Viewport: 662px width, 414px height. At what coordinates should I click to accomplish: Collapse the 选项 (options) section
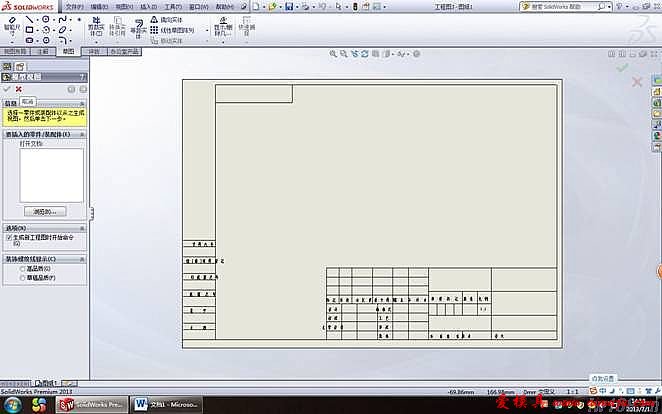[82, 228]
